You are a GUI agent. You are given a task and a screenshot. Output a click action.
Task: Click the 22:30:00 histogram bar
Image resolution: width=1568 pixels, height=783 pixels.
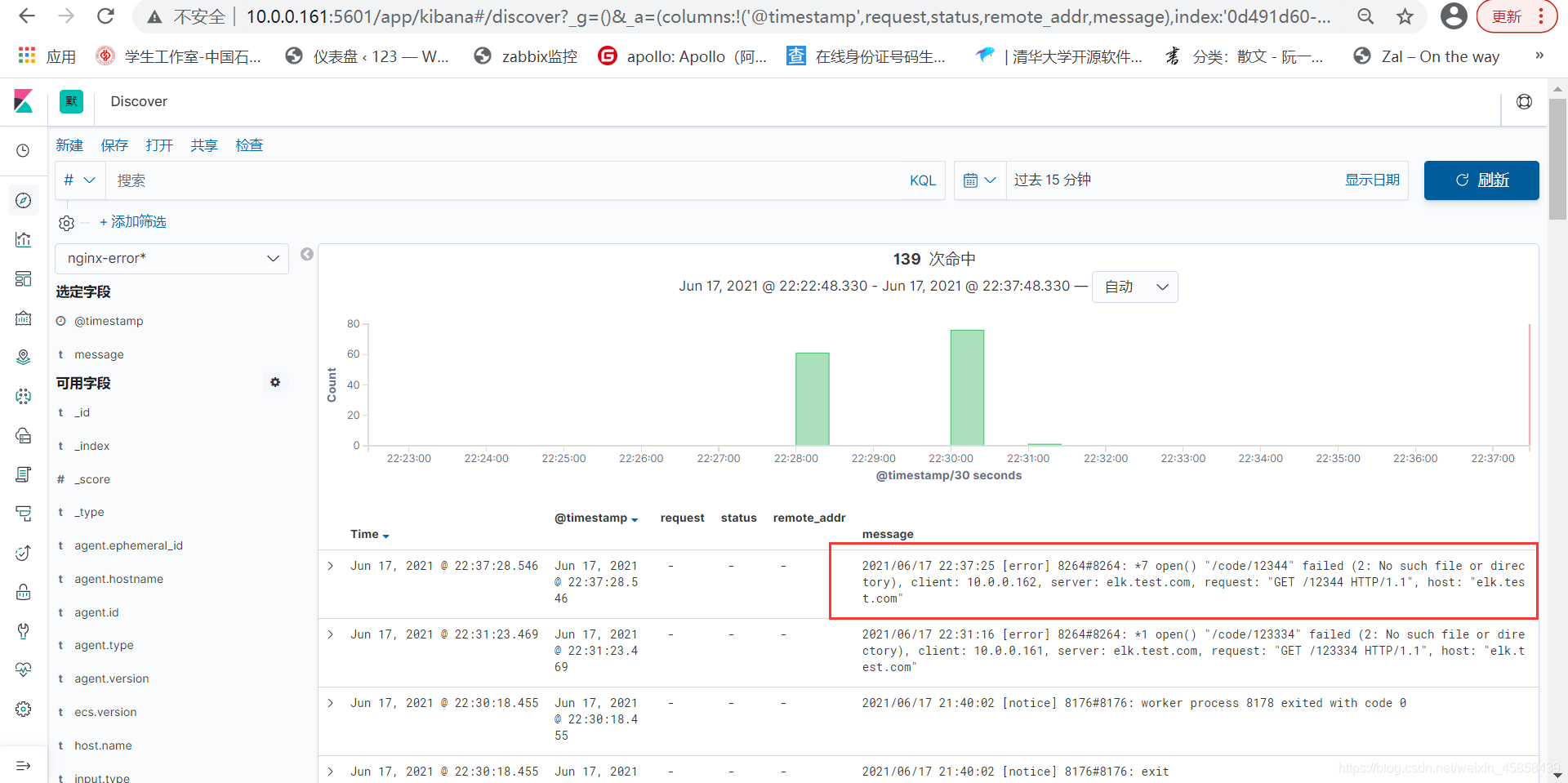967,388
